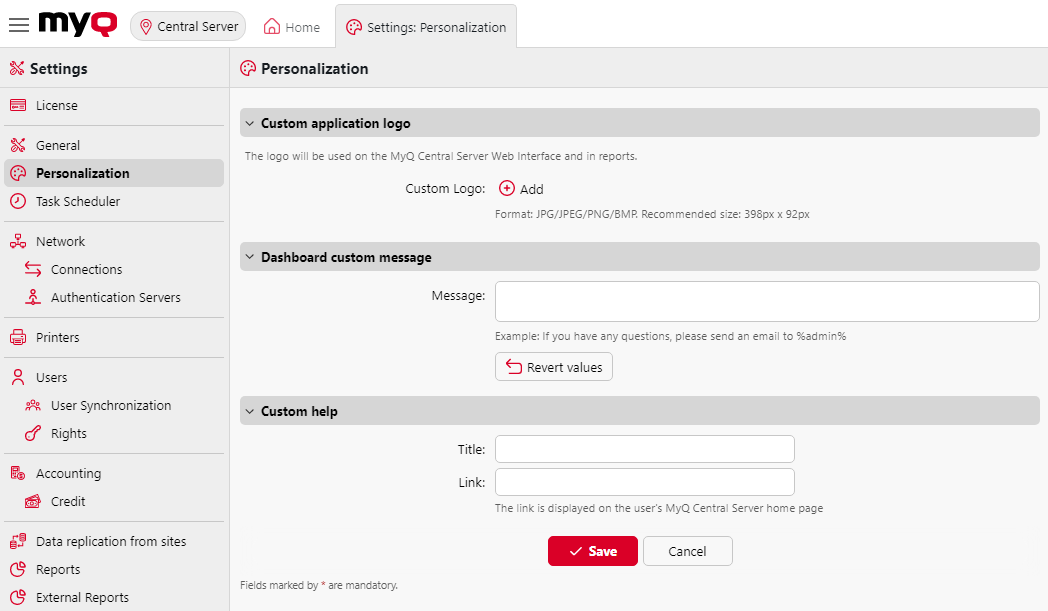Click inside the Message text field
Screen dimensions: 1048x611
point(766,300)
